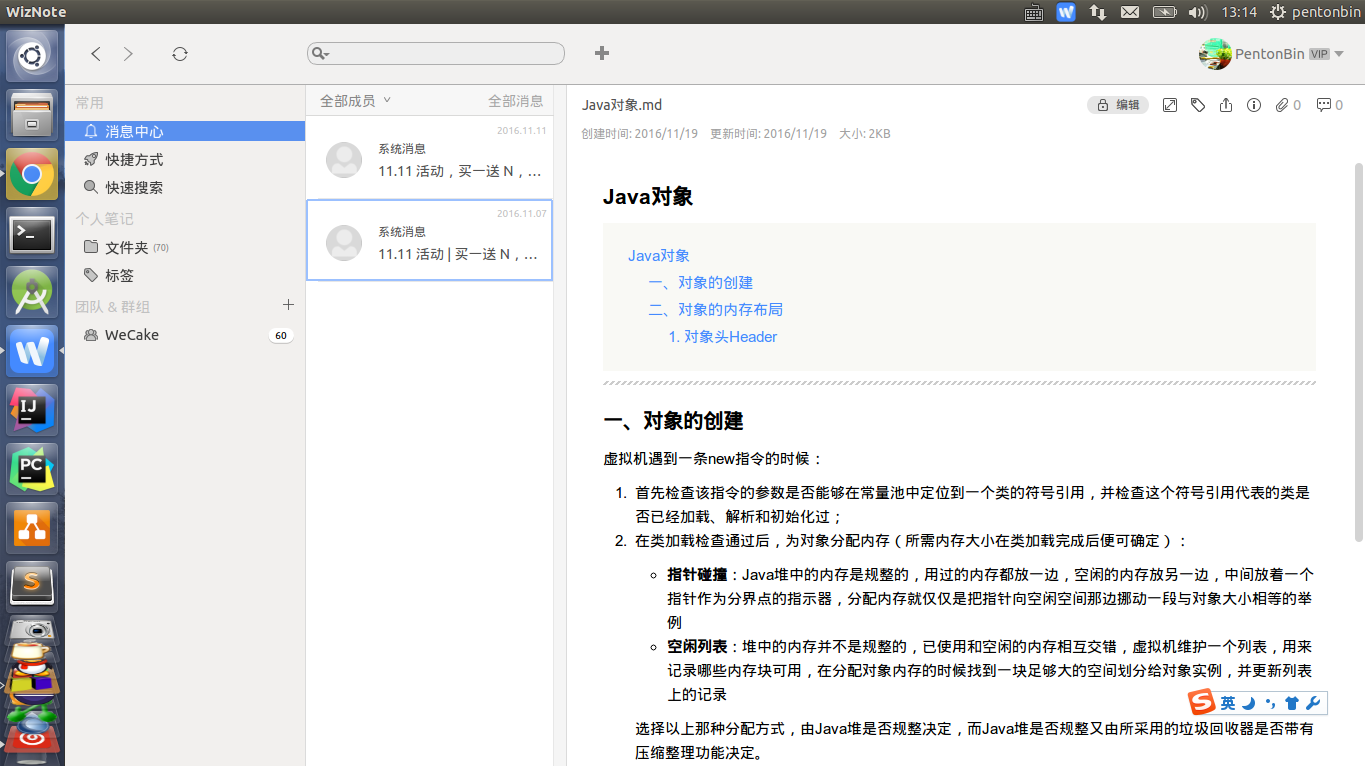1365x766 pixels.
Task: Click the VIP badge
Action: point(1319,54)
